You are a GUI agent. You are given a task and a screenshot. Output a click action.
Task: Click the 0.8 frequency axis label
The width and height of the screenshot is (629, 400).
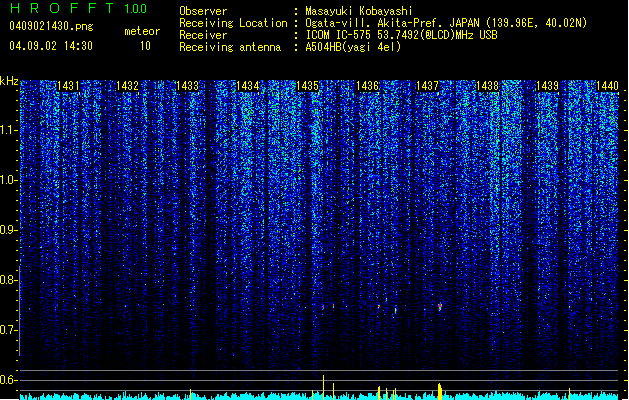pos(8,280)
